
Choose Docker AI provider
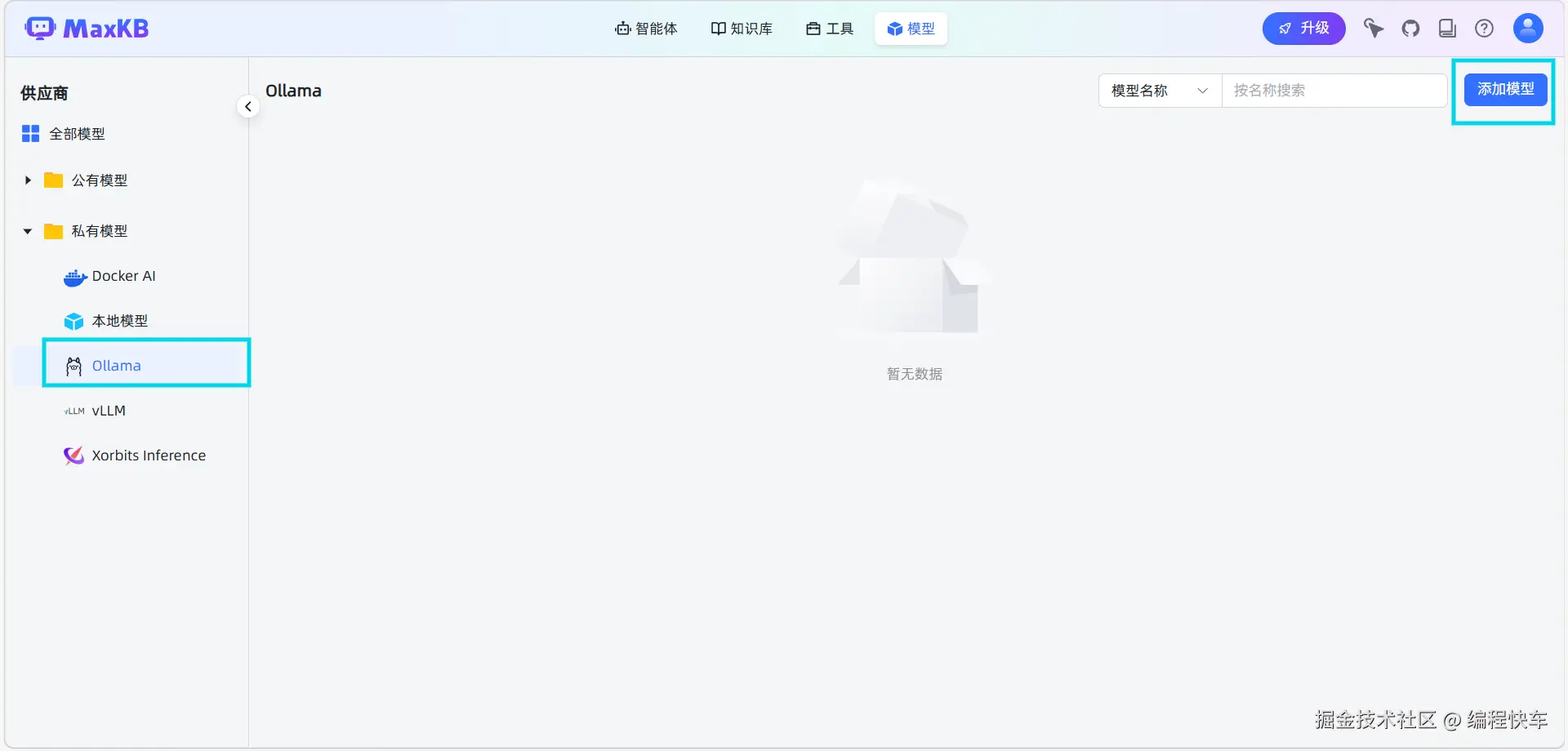123,276
